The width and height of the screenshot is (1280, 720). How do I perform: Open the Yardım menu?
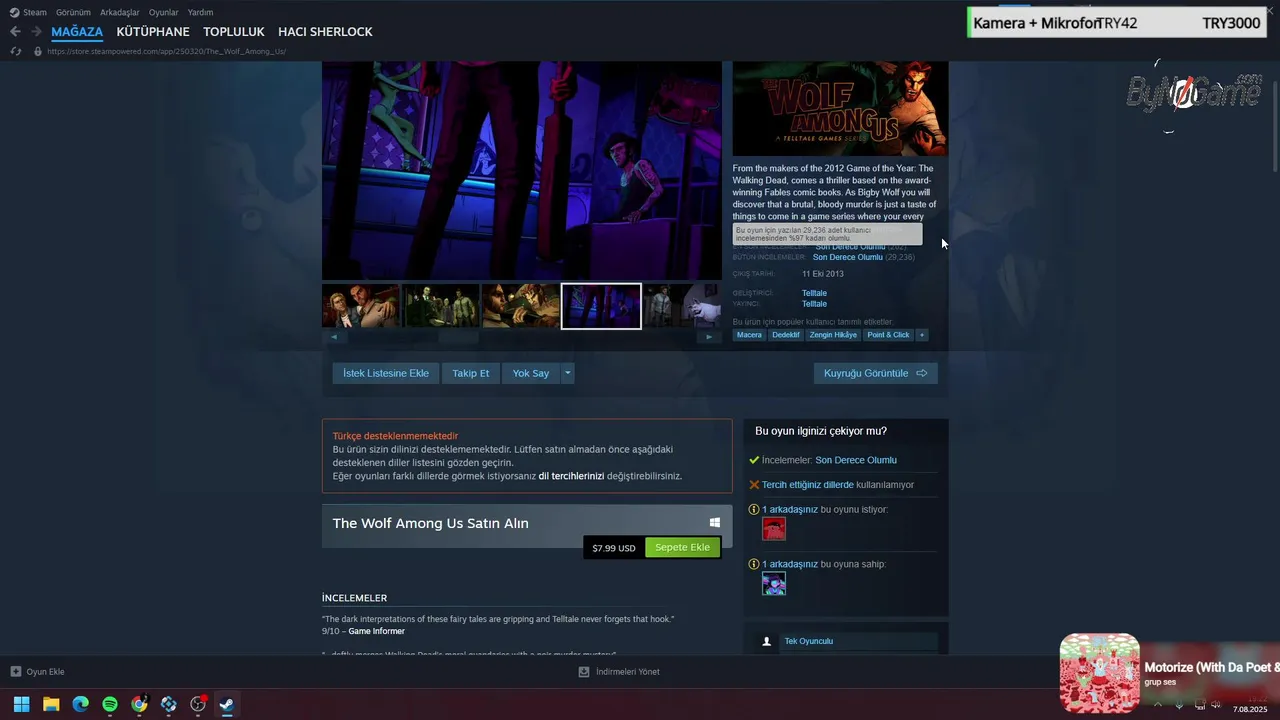point(200,12)
